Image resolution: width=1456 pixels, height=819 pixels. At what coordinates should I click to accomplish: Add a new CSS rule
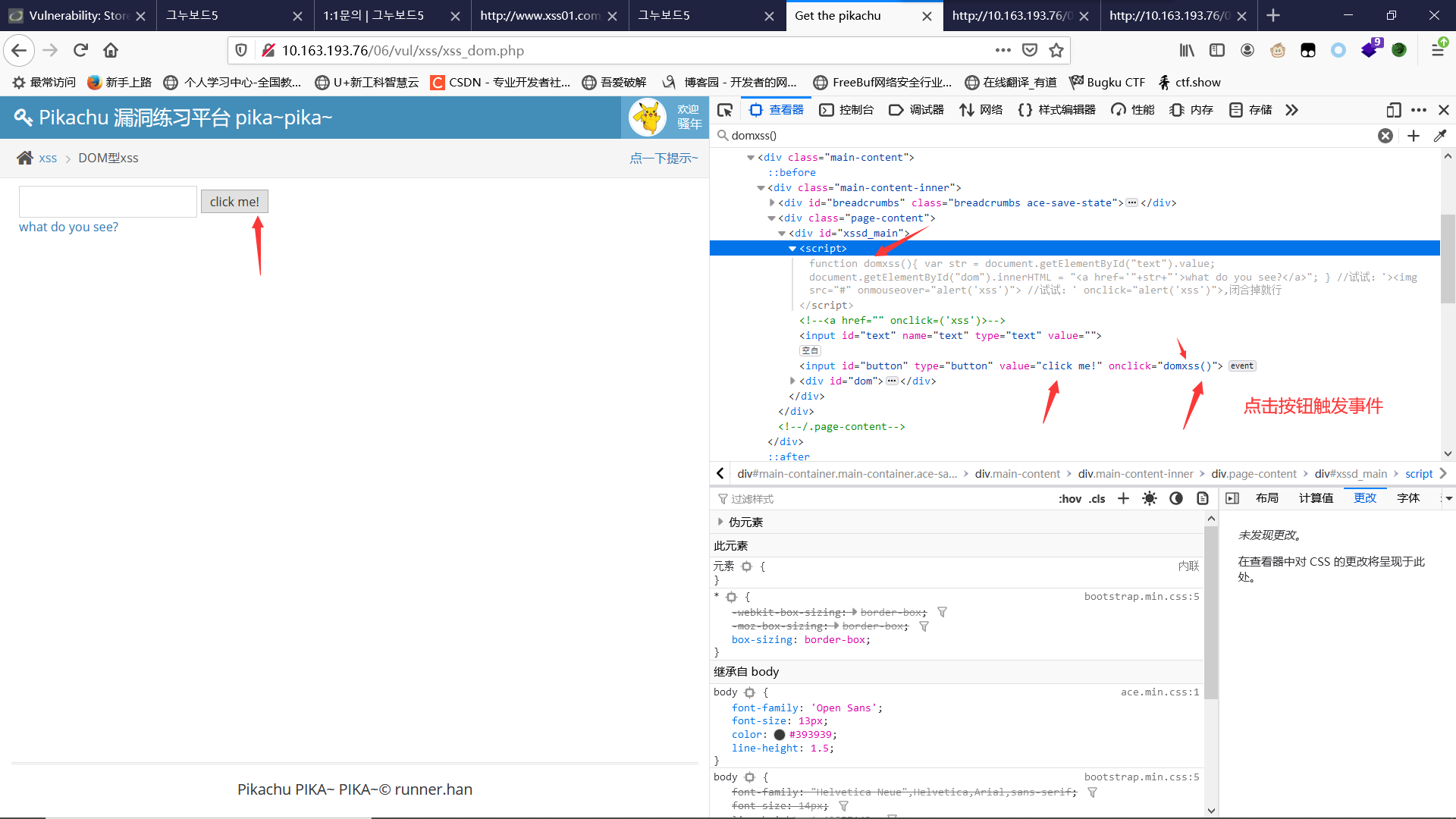(1123, 498)
